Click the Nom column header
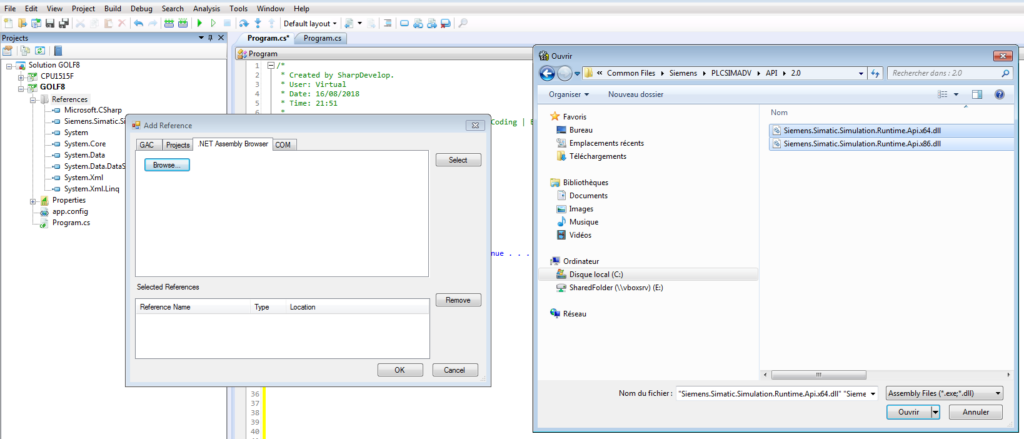 click(778, 112)
